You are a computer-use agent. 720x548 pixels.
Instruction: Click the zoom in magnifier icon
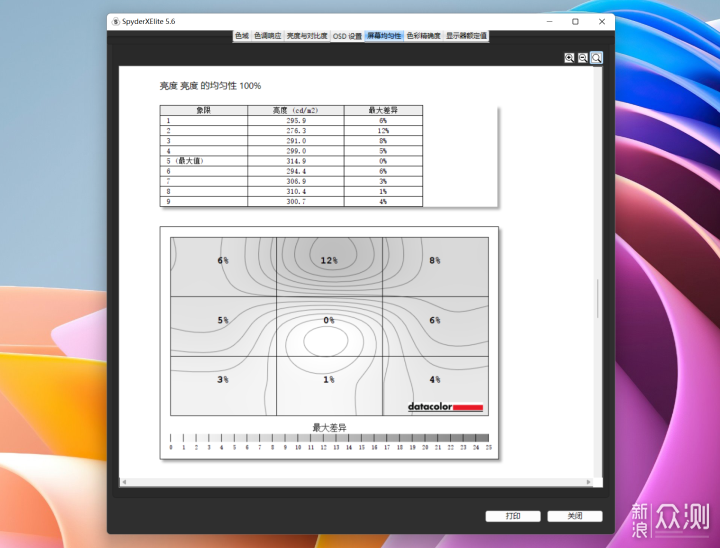[x=569, y=58]
